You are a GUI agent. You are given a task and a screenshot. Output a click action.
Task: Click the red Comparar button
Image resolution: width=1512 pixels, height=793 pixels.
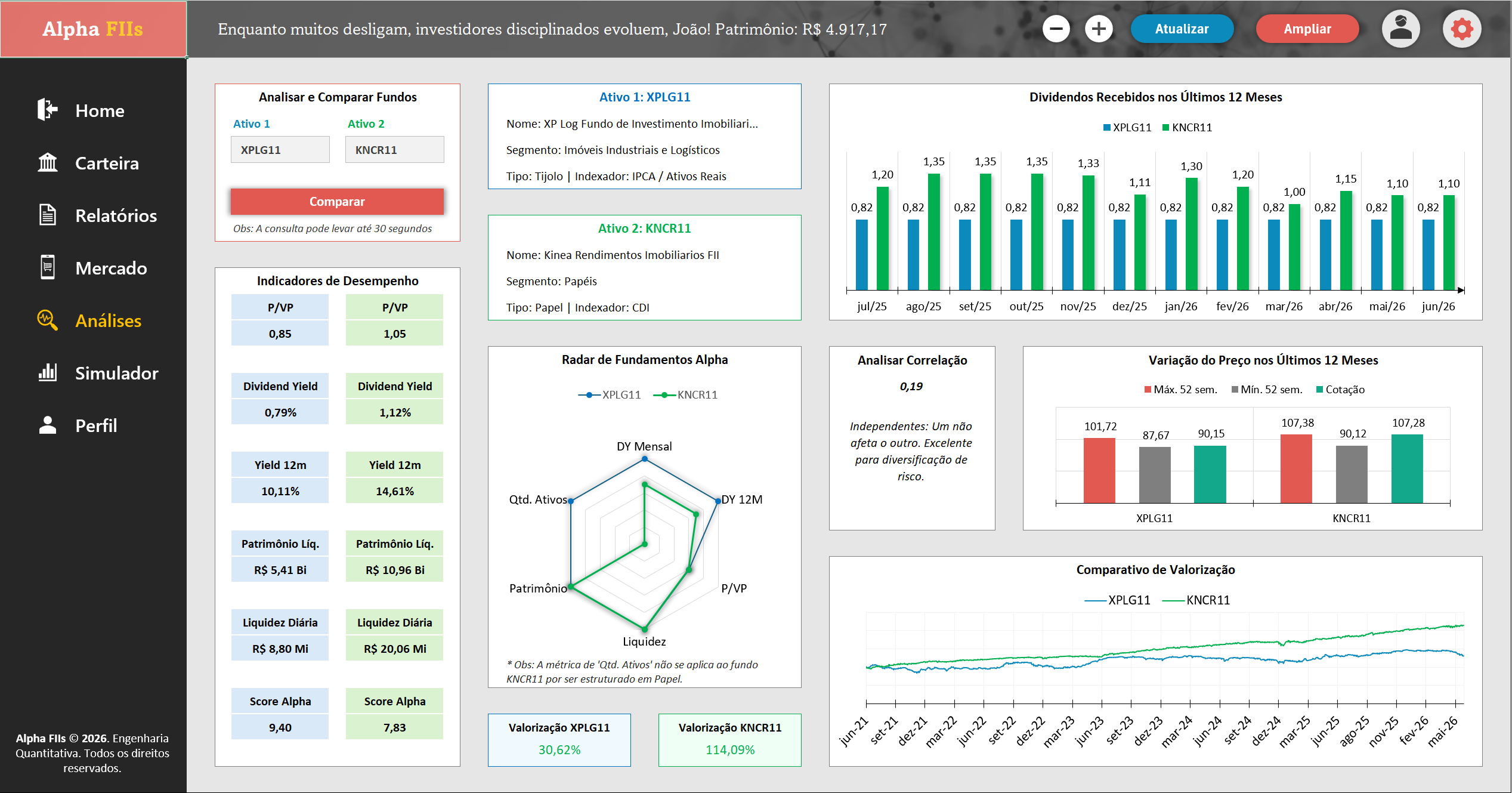[337, 202]
